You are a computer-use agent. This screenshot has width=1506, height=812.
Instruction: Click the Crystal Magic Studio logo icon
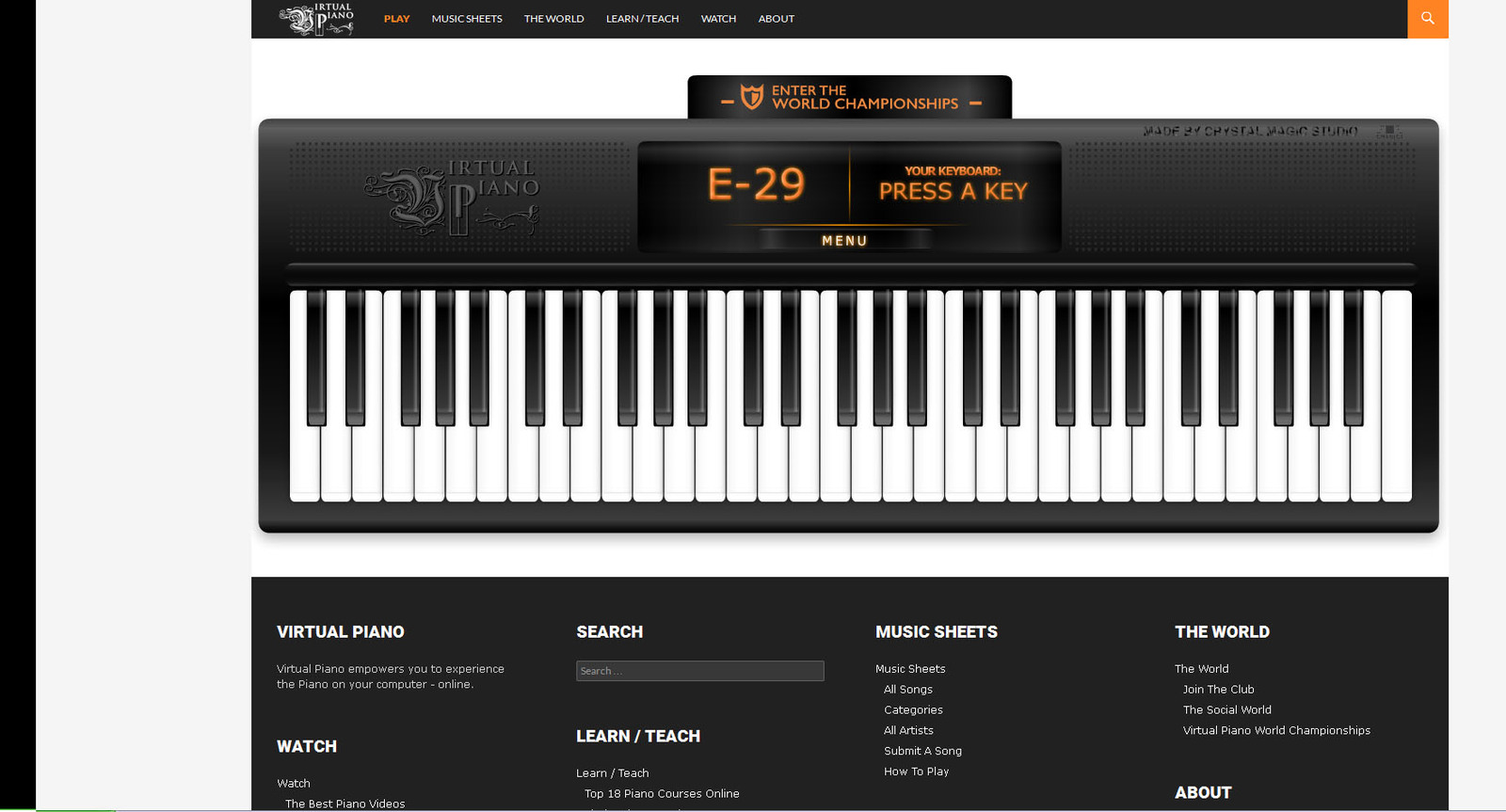(1389, 132)
